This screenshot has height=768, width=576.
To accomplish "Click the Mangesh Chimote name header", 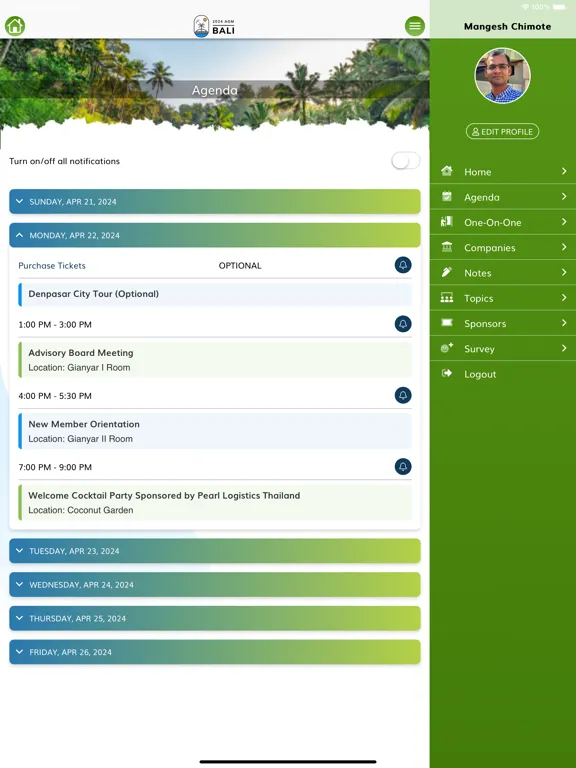I will (507, 26).
